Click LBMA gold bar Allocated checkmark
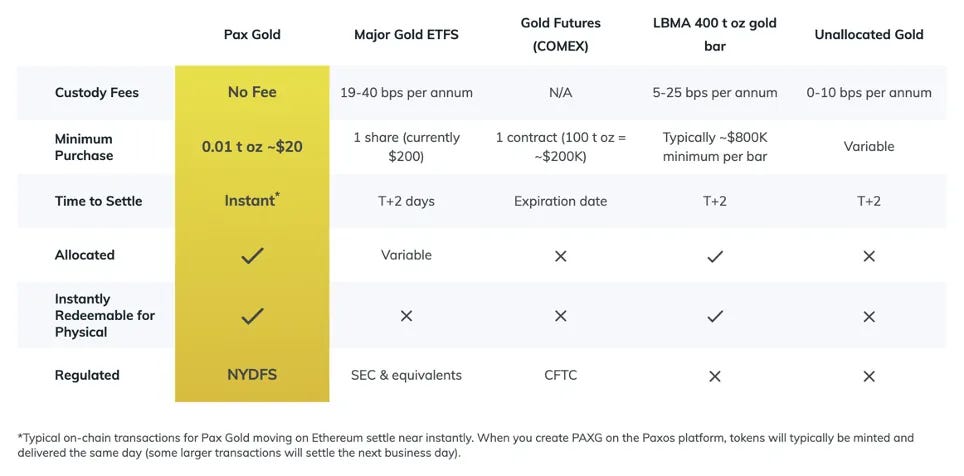 714,256
